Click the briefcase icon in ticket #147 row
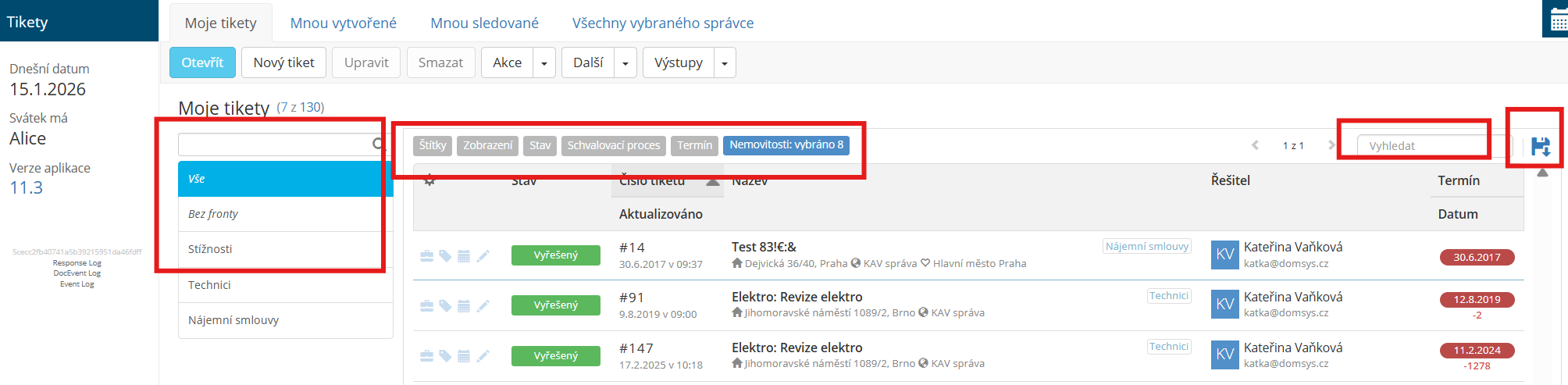Screen dimensions: 1568x385 coord(426,356)
